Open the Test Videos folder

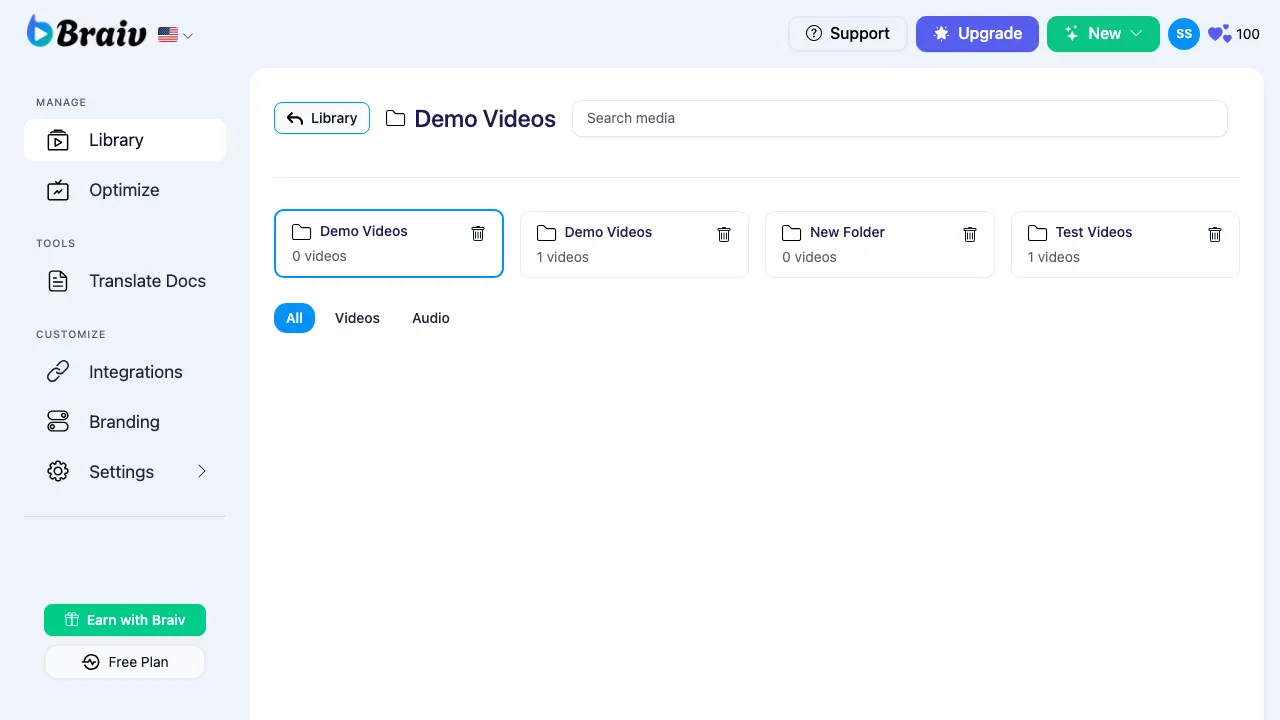tap(1125, 244)
